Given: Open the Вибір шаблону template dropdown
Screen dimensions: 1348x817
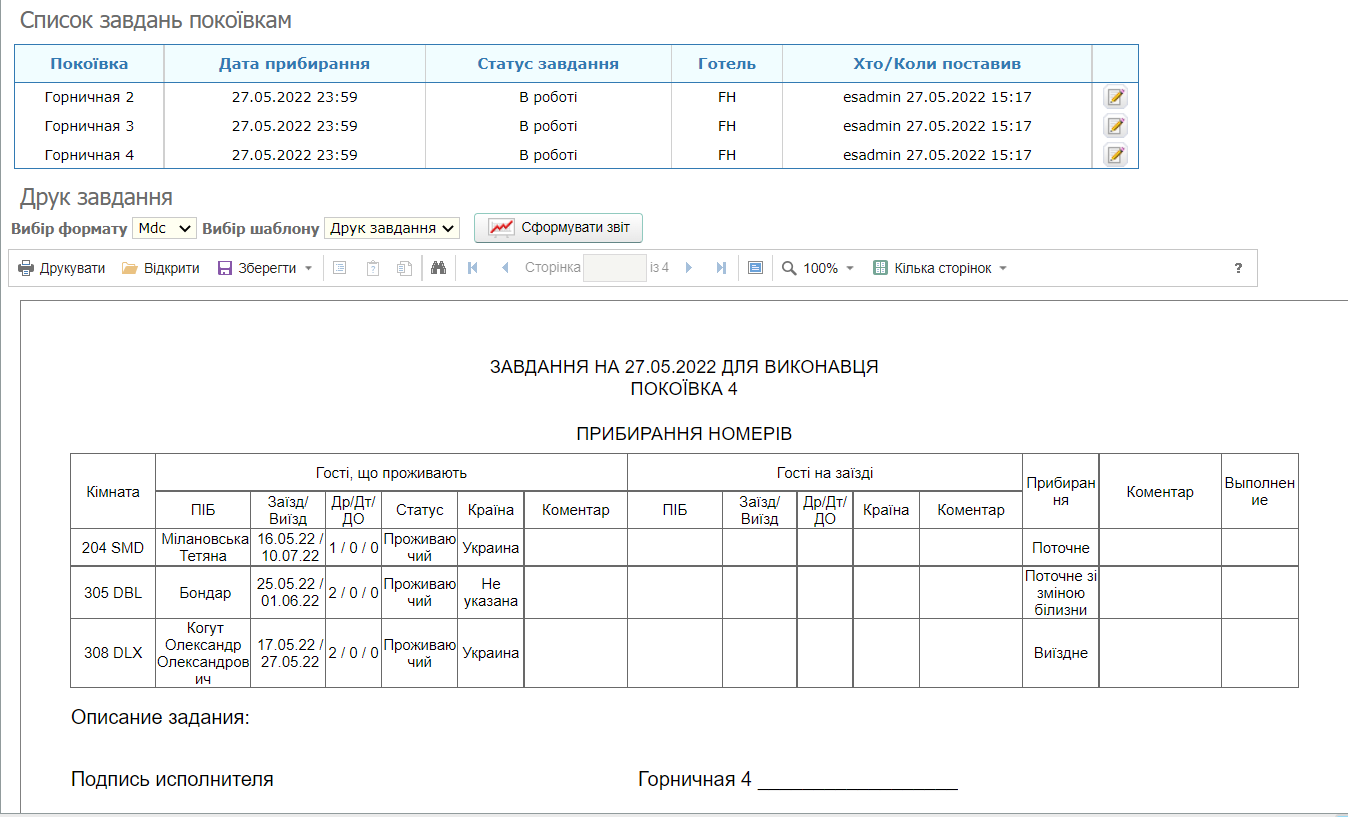Looking at the screenshot, I should pyautogui.click(x=392, y=228).
